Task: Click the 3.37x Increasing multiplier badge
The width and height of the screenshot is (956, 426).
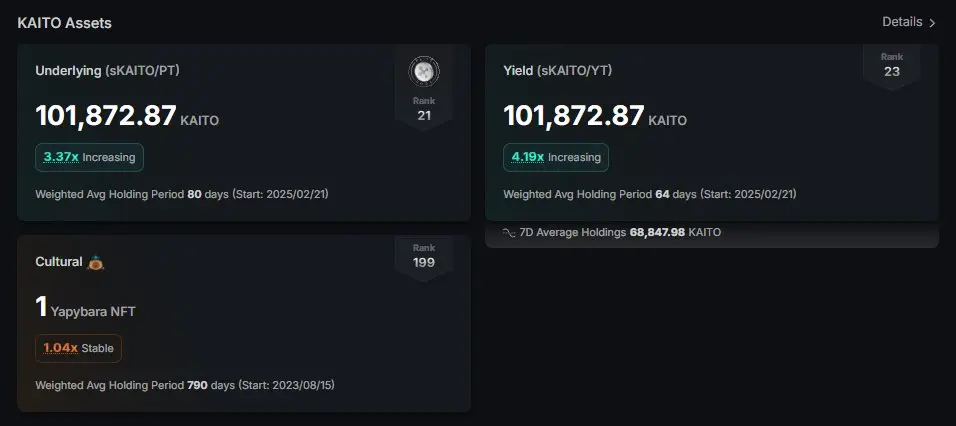Action: point(90,157)
